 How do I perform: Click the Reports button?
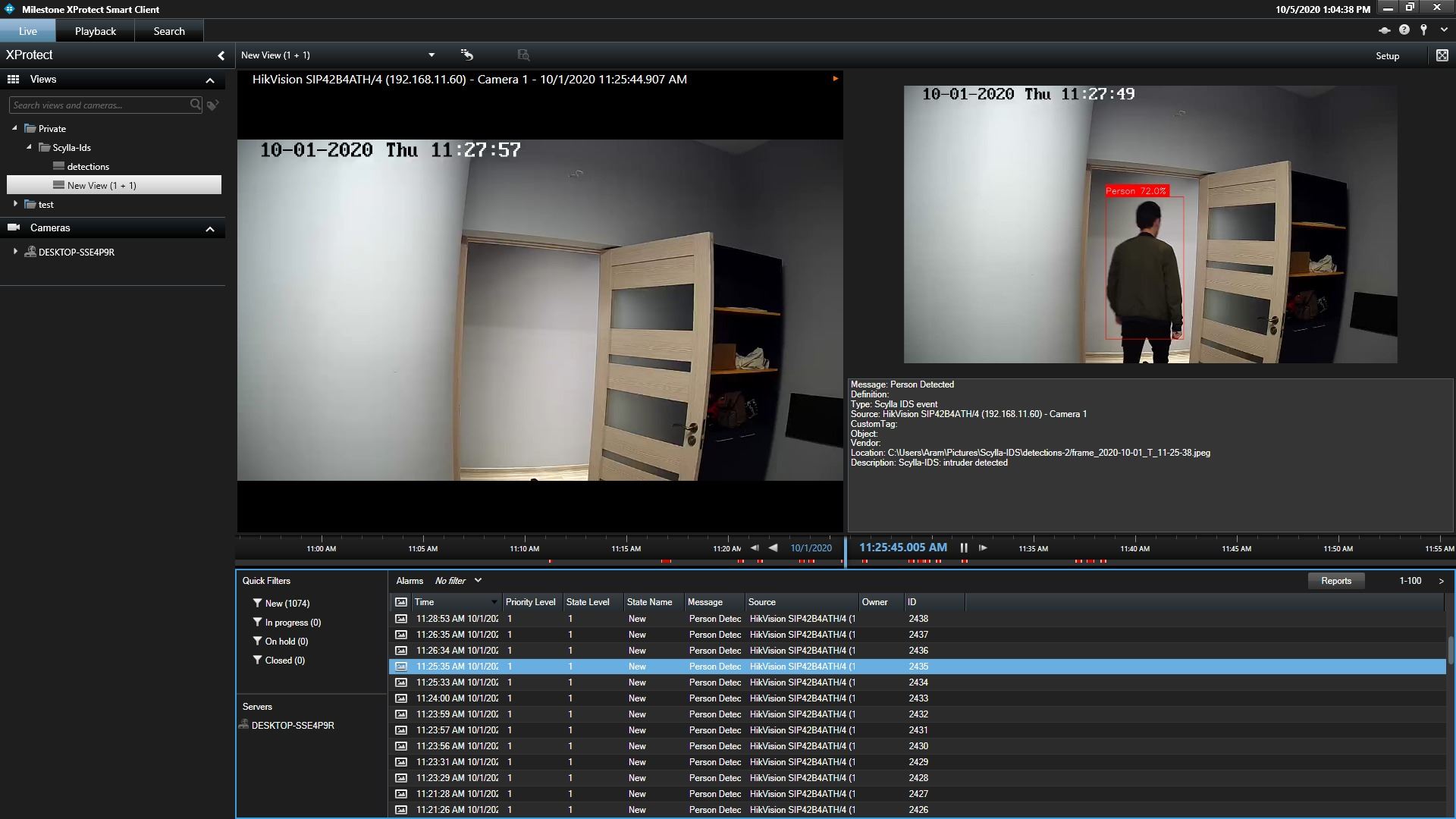click(1335, 581)
